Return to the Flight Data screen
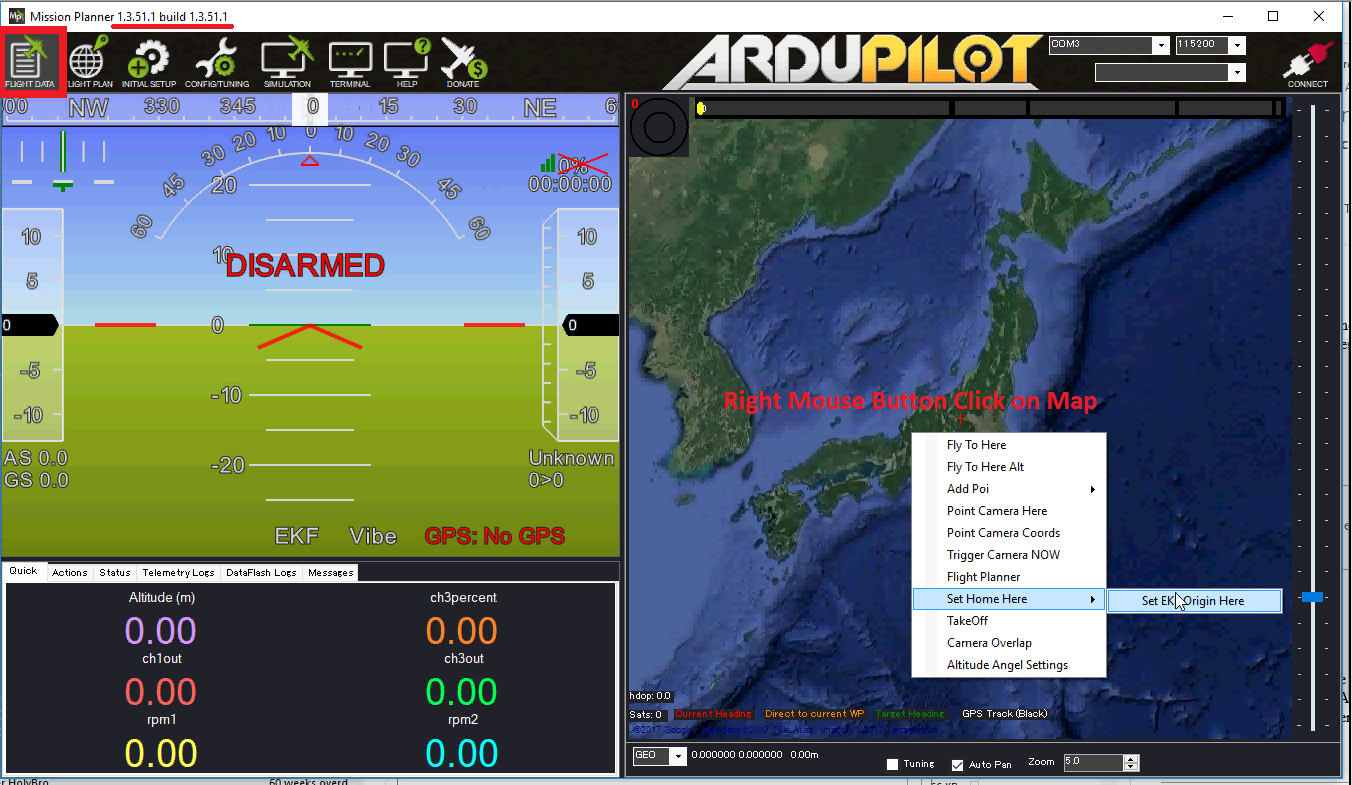Screen dimensions: 1352x785 click(30, 61)
